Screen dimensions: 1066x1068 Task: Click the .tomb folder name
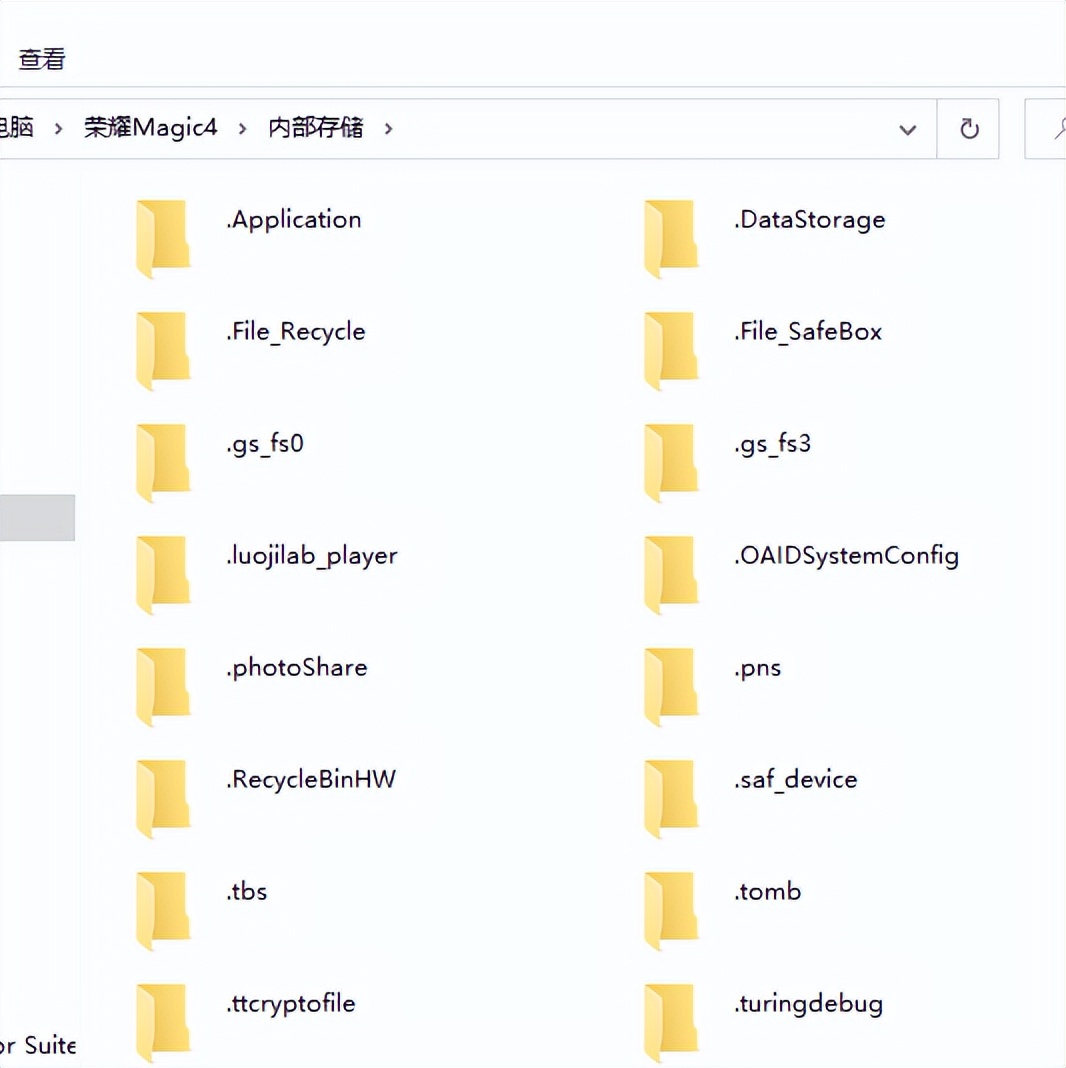[x=768, y=892]
